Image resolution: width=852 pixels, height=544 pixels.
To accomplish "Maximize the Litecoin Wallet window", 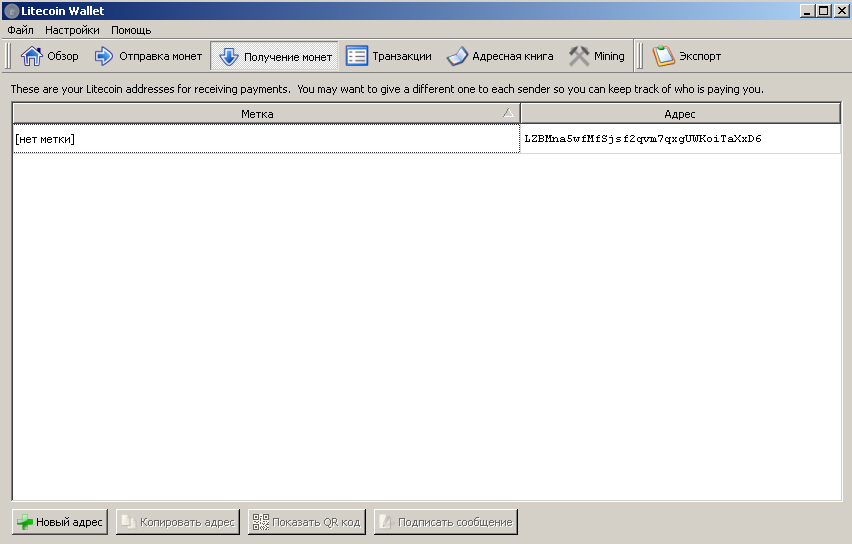I will click(824, 11).
